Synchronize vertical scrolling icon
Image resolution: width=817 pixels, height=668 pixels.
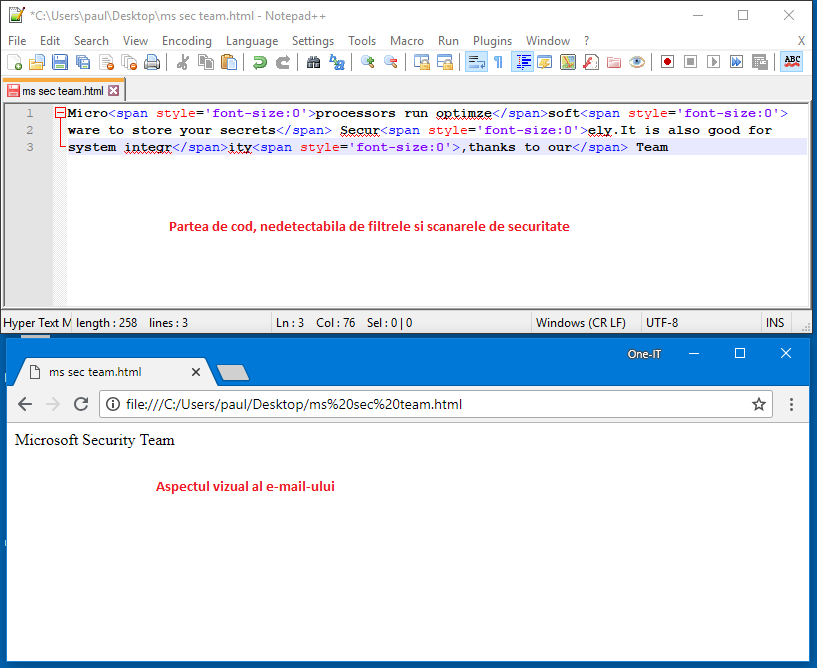(422, 63)
